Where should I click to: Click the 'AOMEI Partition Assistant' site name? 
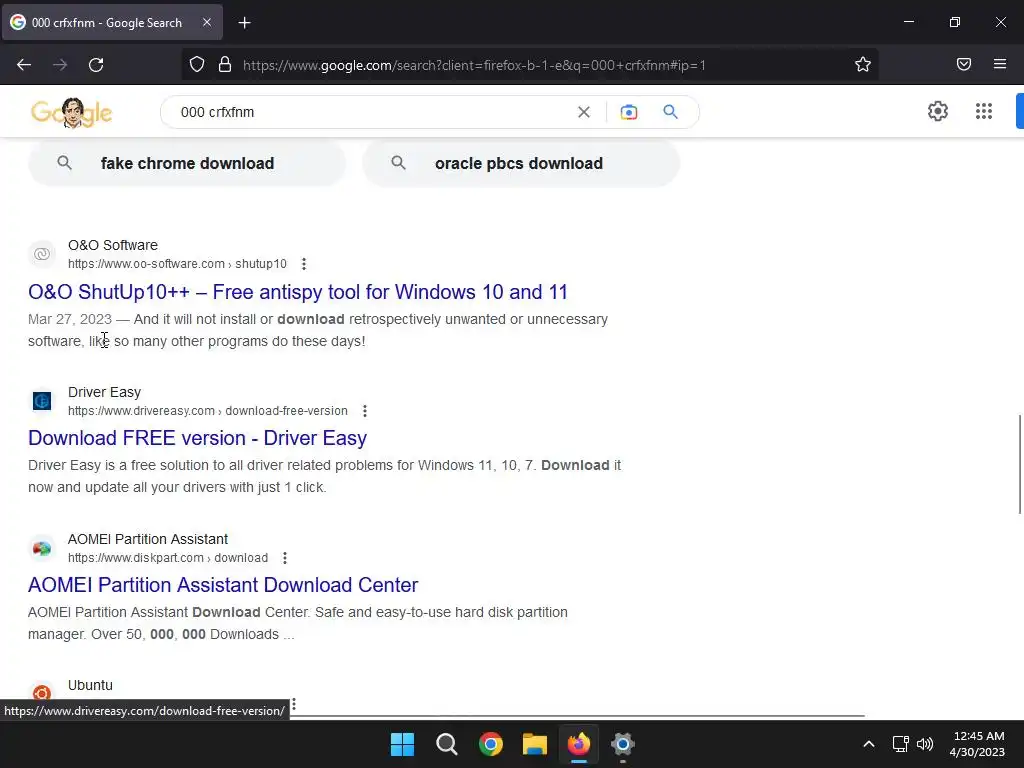pos(148,539)
